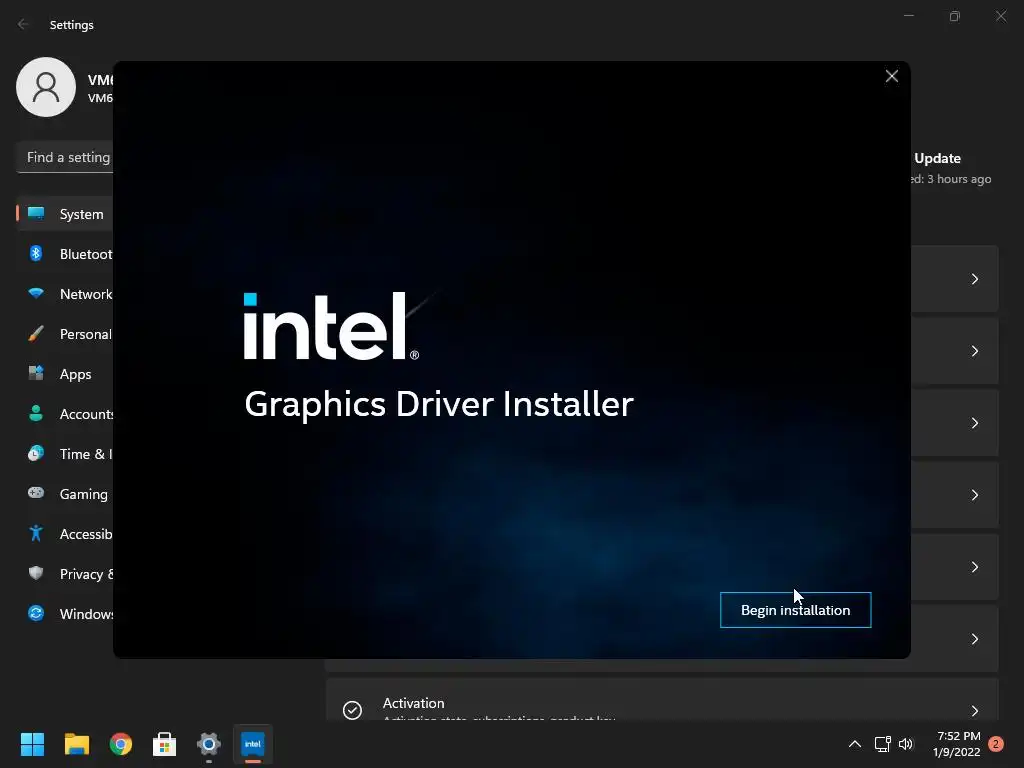
Task: Focus the Find a setting search box
Action: [x=65, y=157]
